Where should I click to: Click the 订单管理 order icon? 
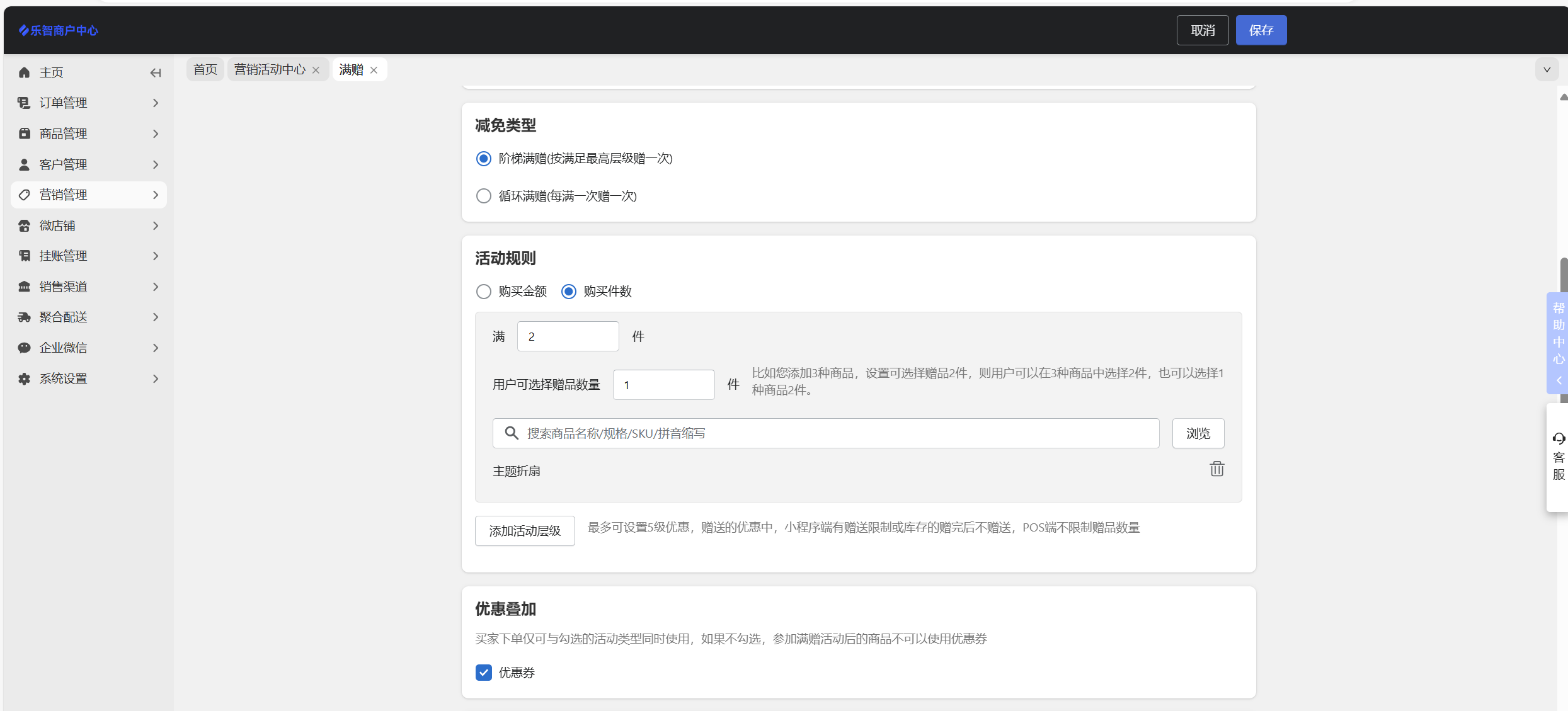click(x=24, y=103)
